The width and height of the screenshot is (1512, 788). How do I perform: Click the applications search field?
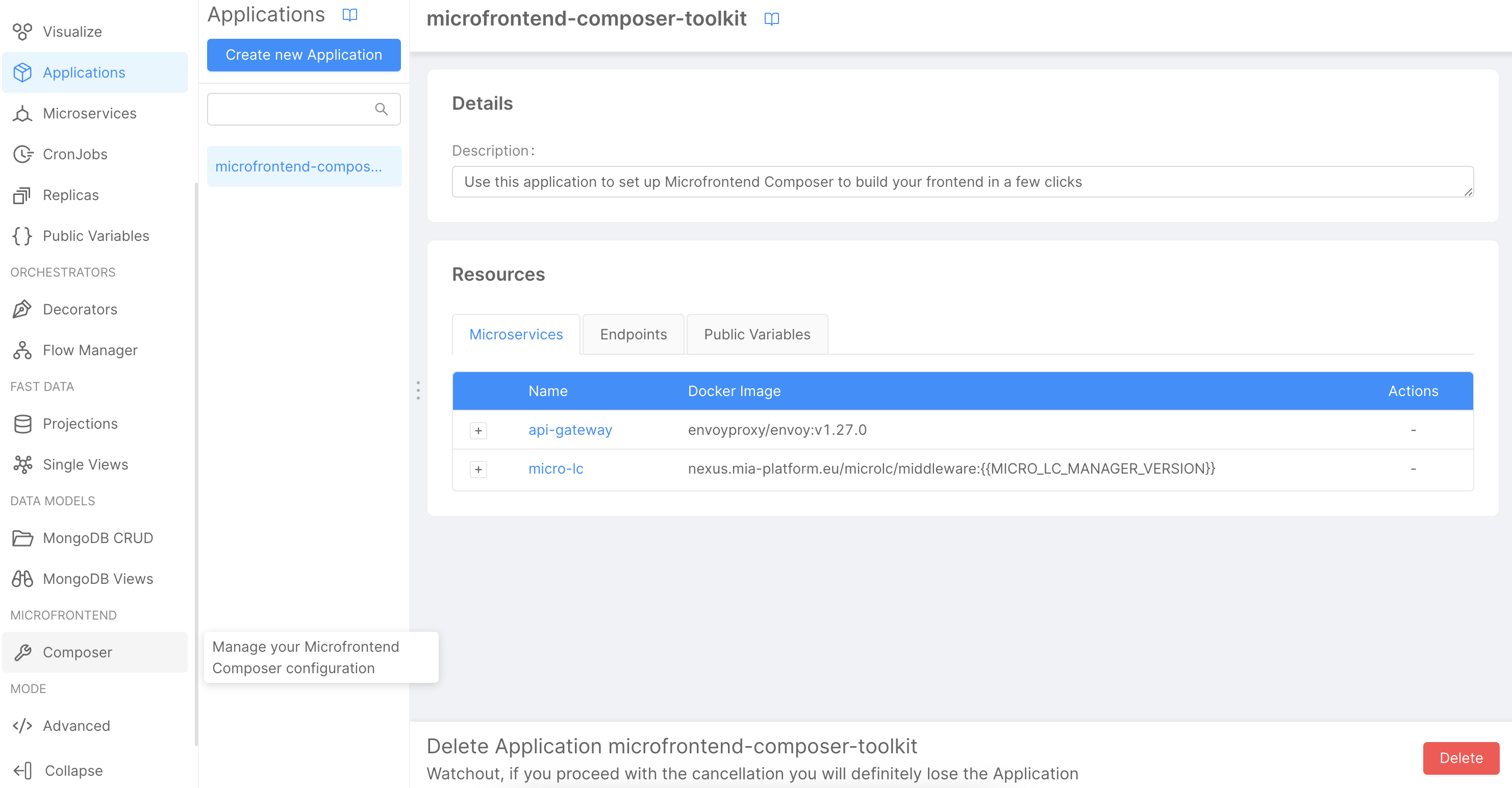click(293, 109)
